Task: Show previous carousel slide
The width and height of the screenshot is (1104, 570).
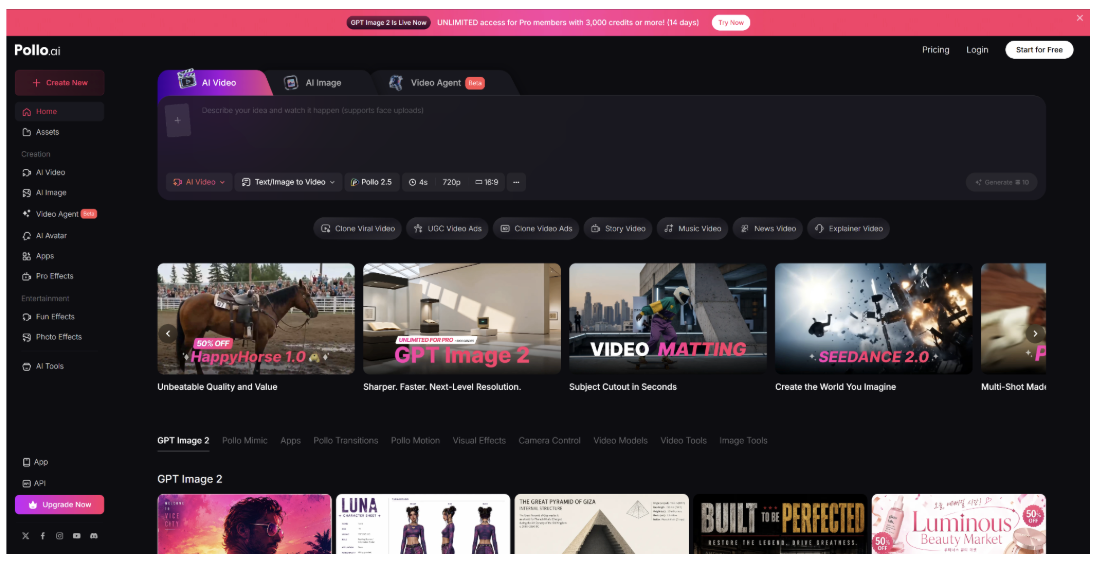Action: [x=168, y=334]
